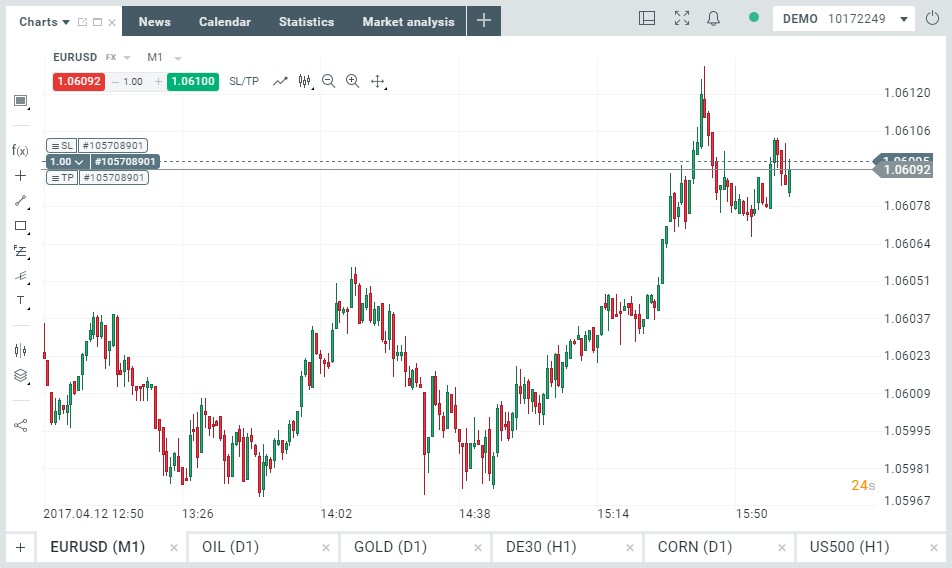Open the candlestick chart type selector

(305, 81)
